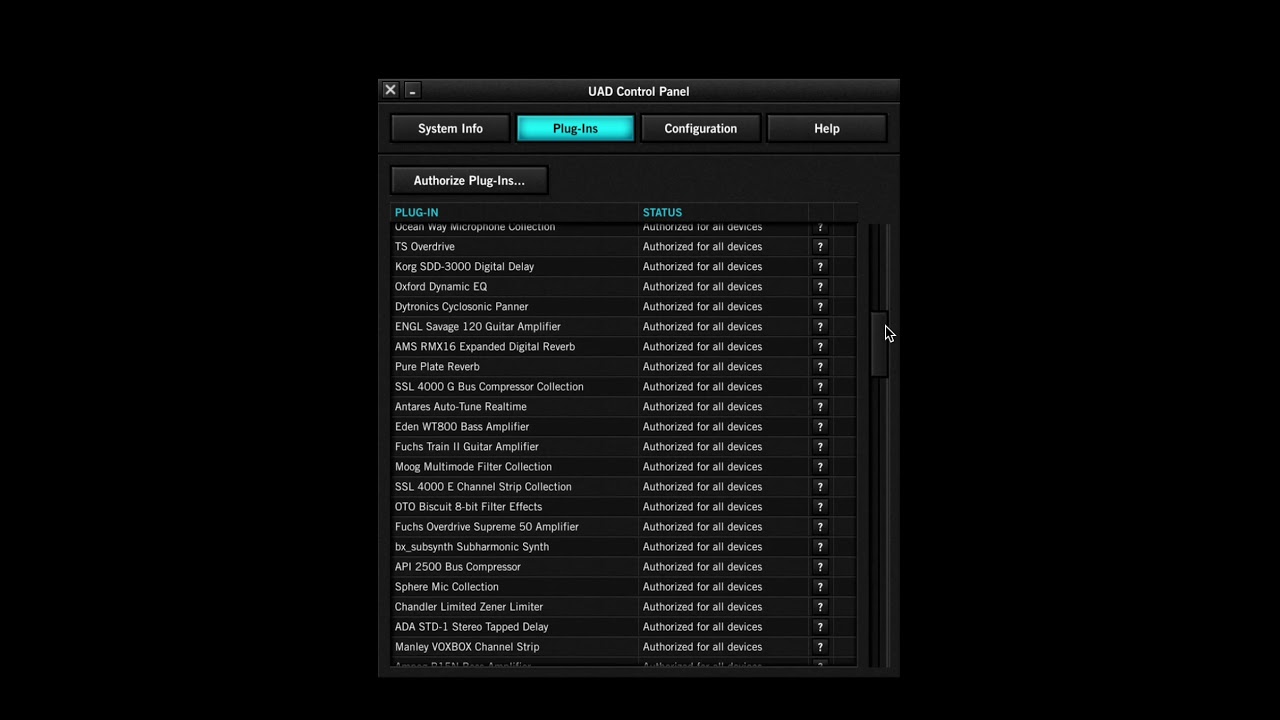Select Moog Multimode Filter Collection name
The height and width of the screenshot is (720, 1280).
(473, 467)
